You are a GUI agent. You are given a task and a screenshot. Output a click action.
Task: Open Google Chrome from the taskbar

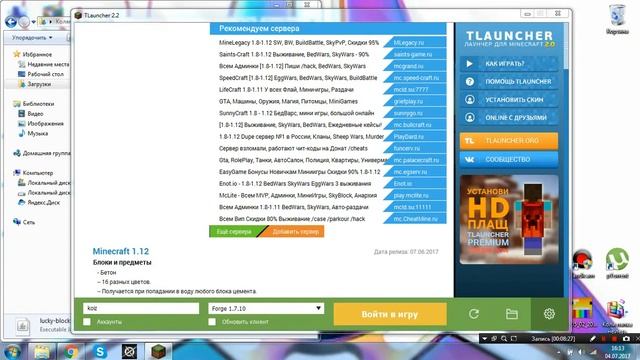[x=71, y=351]
